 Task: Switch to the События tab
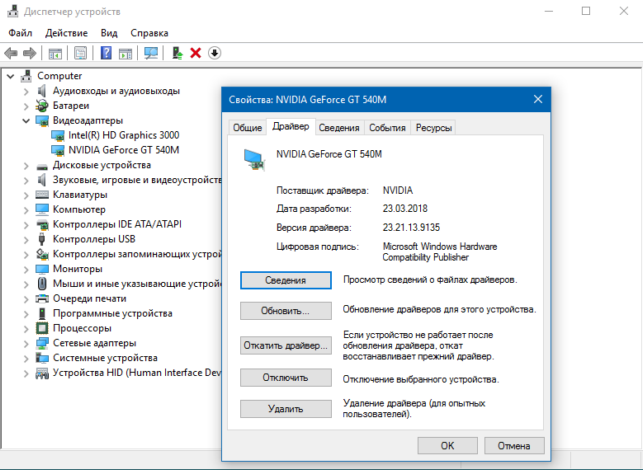pos(387,128)
